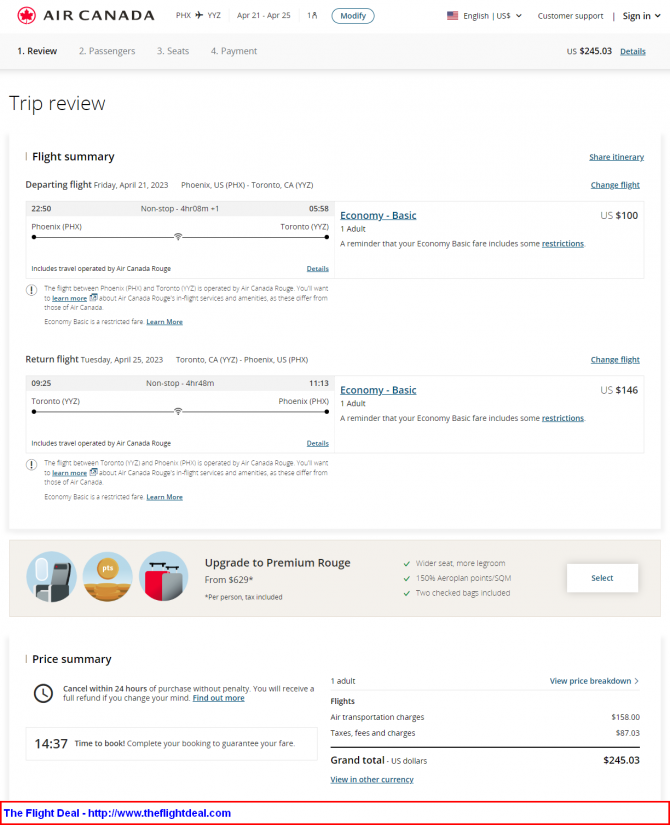Click Change flight for the return flight

pos(615,359)
